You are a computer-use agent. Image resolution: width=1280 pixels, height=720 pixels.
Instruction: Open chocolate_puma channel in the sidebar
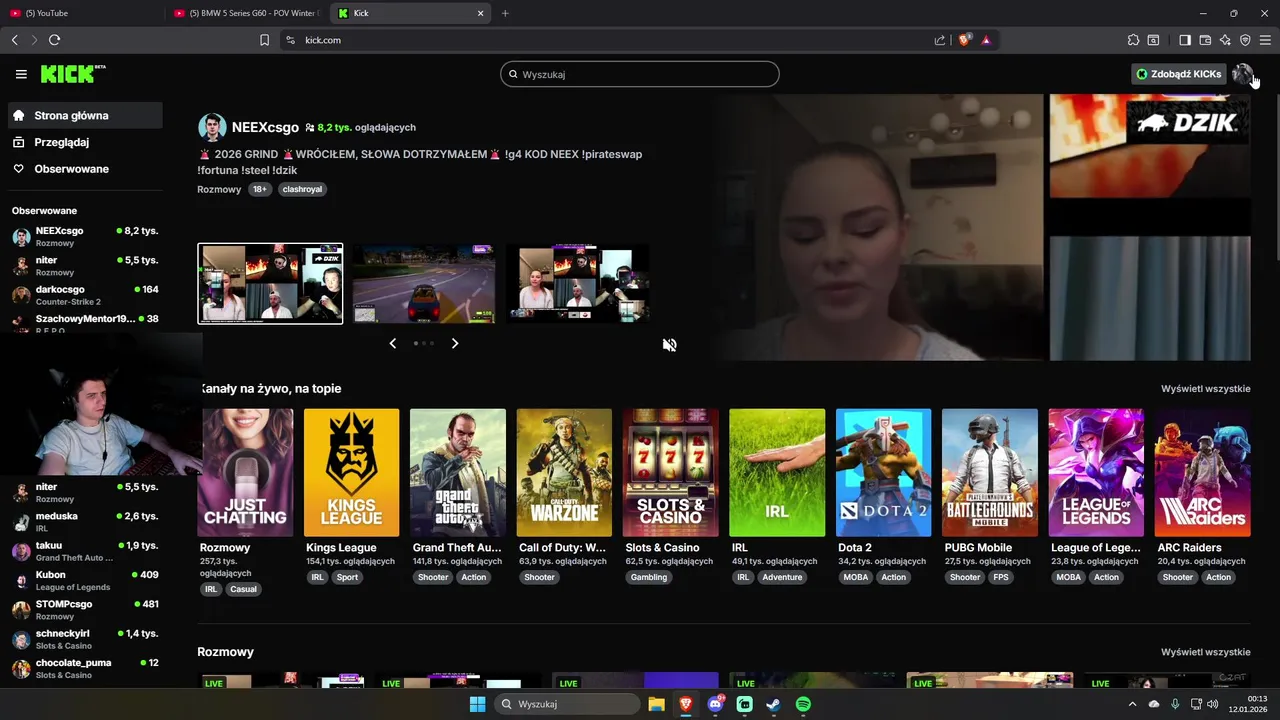click(x=85, y=669)
